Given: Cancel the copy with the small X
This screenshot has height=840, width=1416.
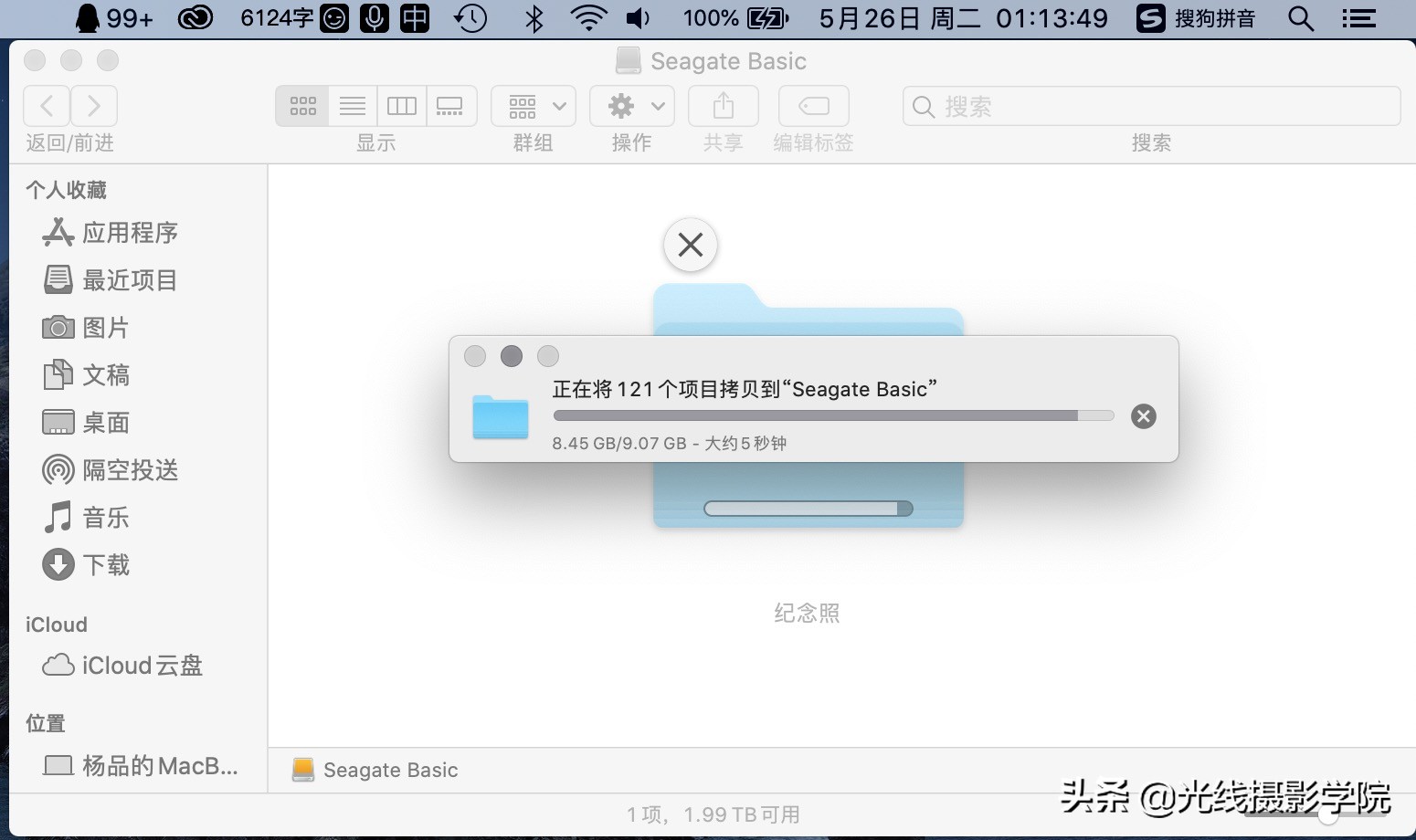Looking at the screenshot, I should tap(1143, 416).
